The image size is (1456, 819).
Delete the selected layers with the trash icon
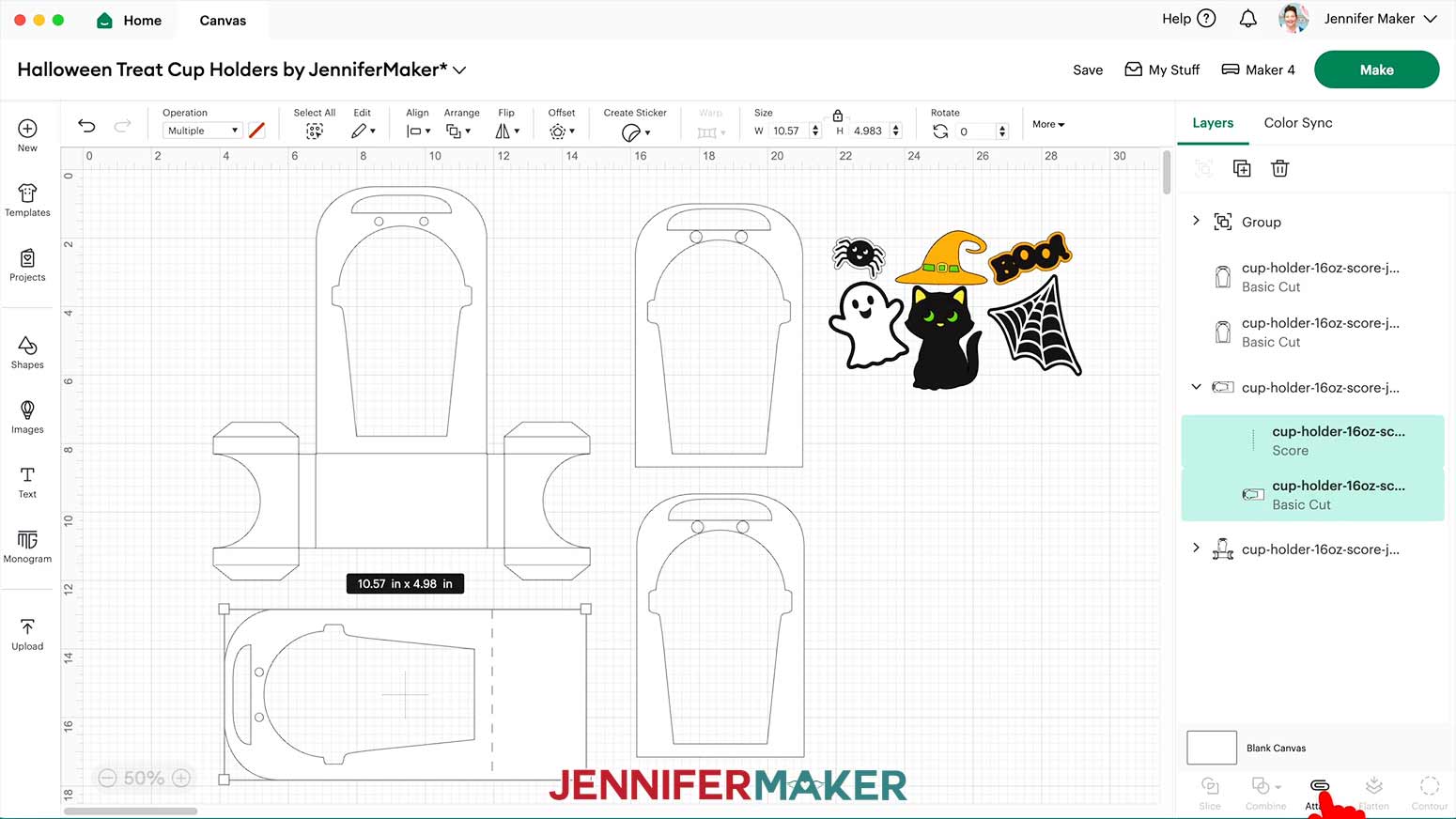[x=1279, y=168]
